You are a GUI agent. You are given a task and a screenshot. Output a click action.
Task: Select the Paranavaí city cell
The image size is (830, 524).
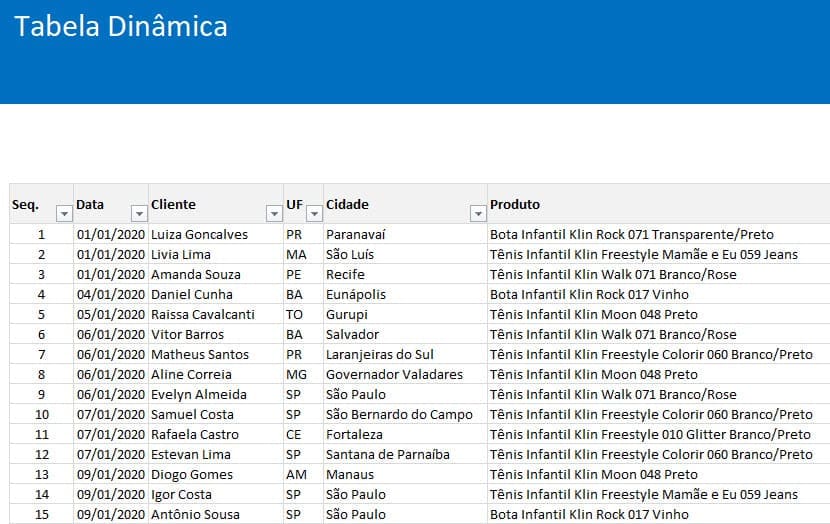[405, 234]
